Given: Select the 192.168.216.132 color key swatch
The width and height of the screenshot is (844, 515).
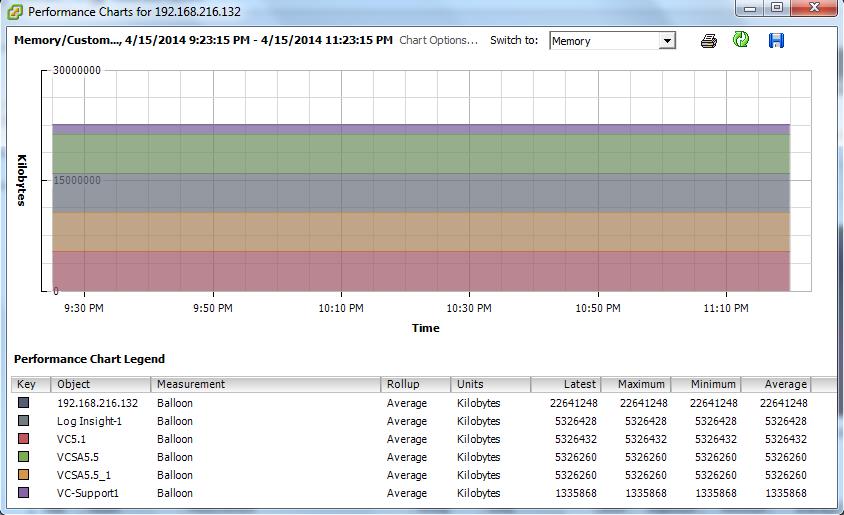Looking at the screenshot, I should tap(24, 403).
